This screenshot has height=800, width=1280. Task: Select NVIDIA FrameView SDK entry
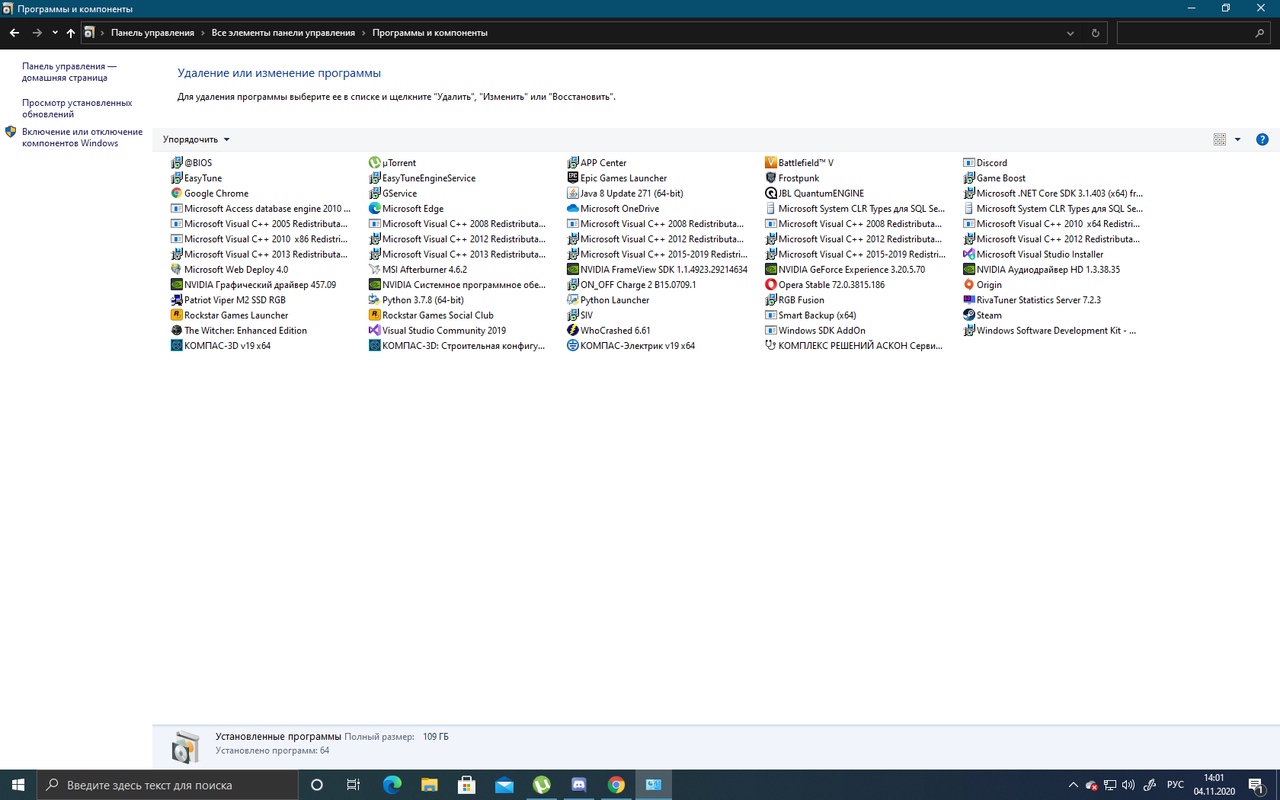(656, 270)
